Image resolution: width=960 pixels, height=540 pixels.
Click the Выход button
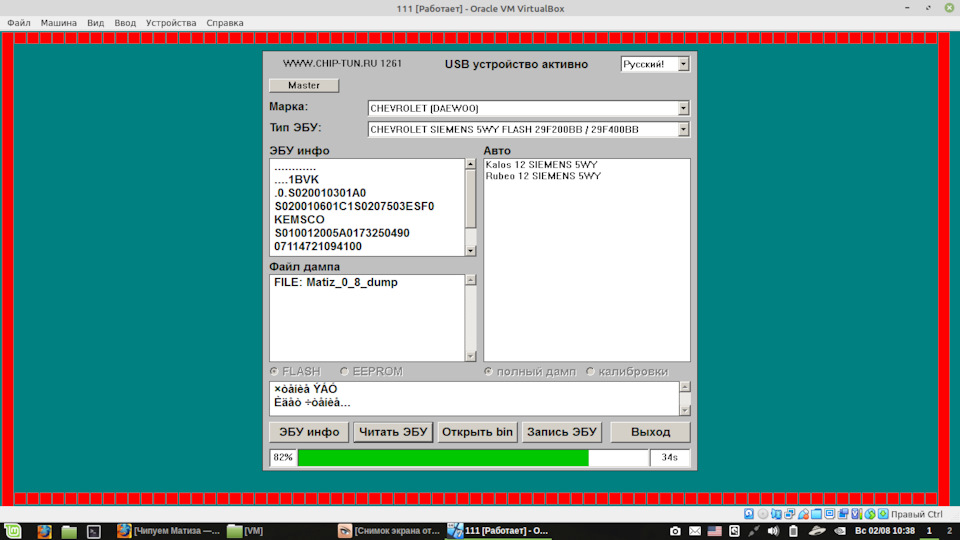point(650,432)
